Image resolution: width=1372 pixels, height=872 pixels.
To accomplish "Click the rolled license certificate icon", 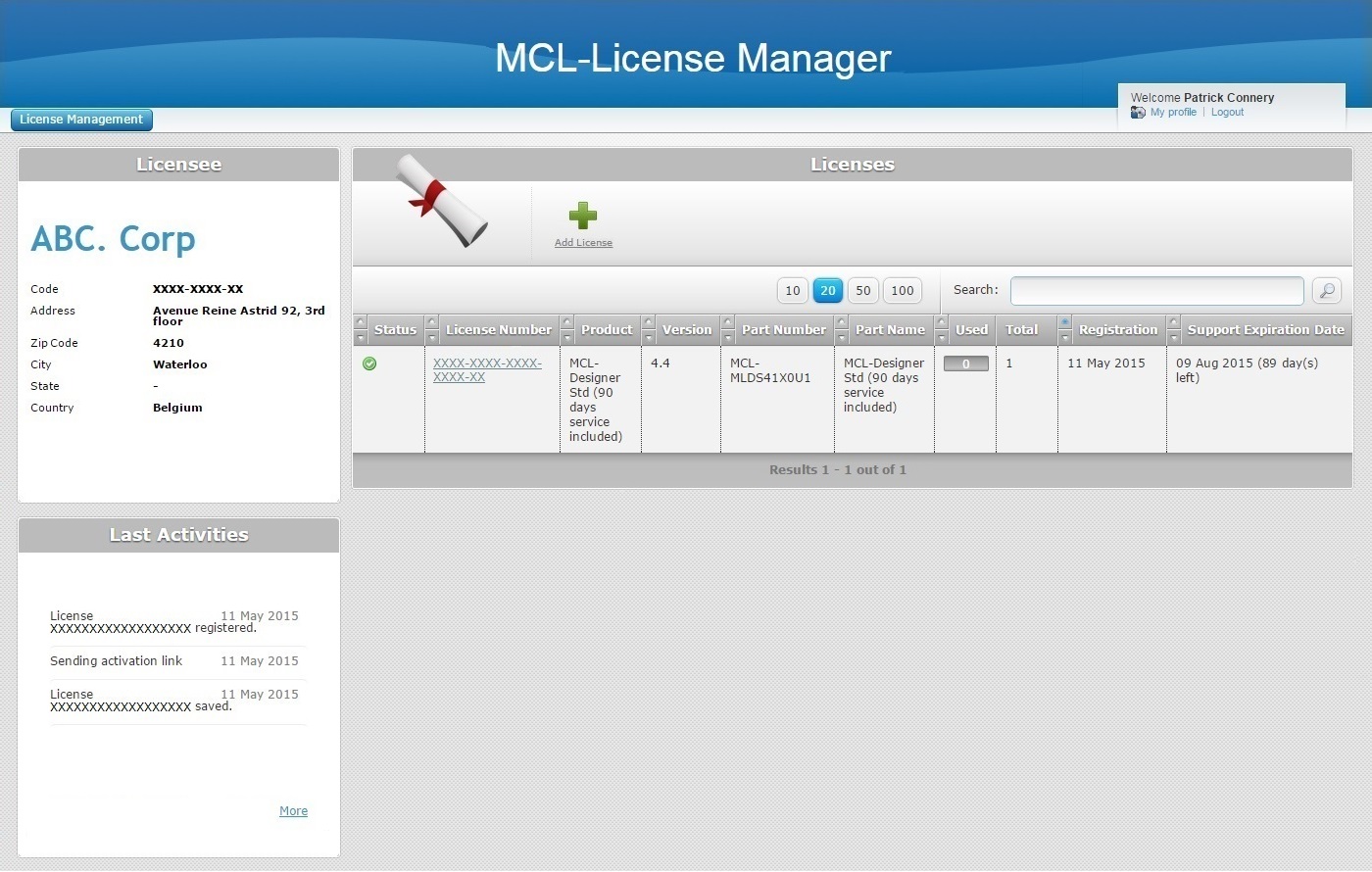I will point(441,200).
